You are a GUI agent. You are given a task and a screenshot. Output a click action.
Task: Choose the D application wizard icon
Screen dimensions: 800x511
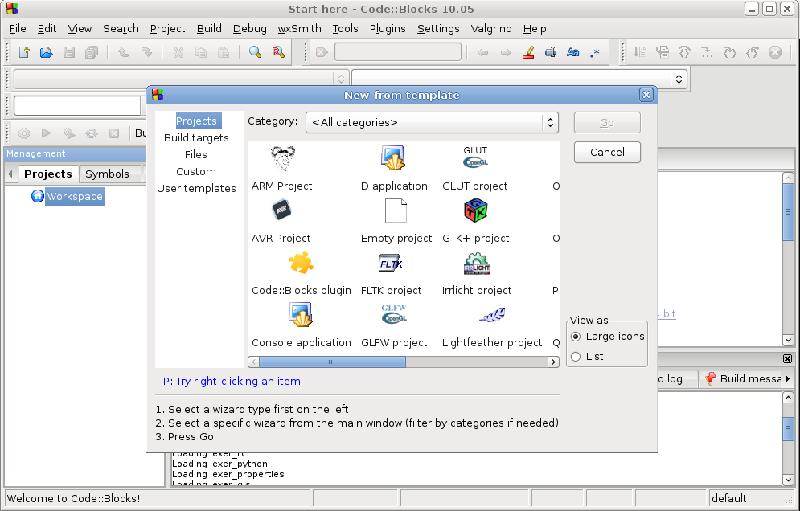391,158
